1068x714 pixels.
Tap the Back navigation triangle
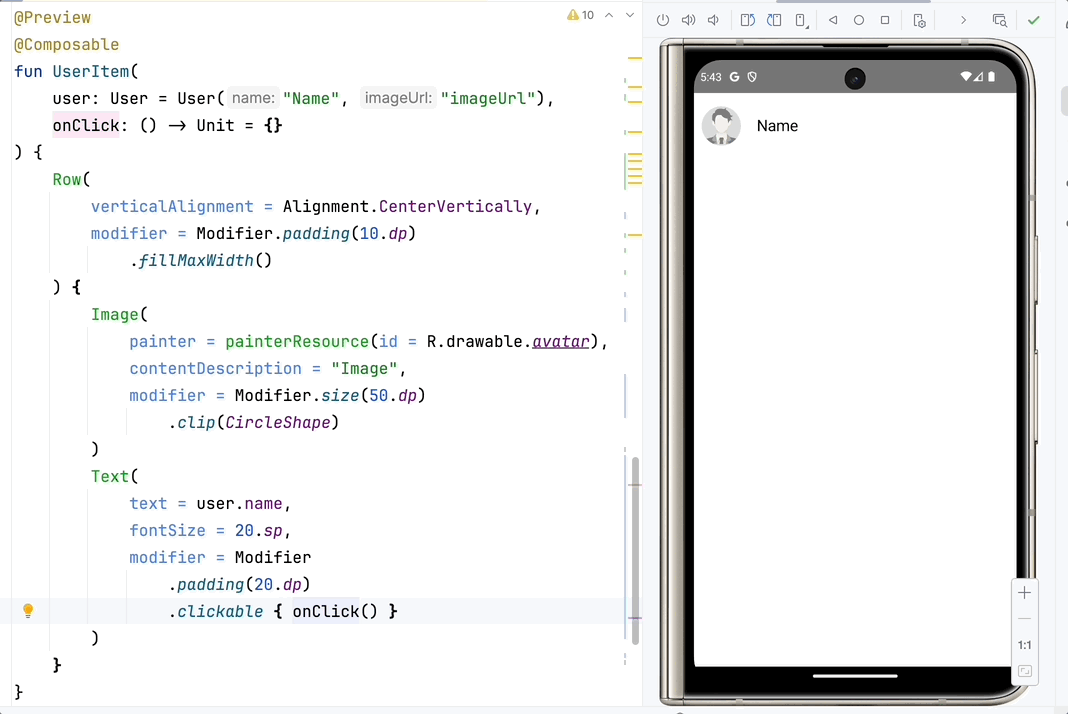click(x=833, y=20)
